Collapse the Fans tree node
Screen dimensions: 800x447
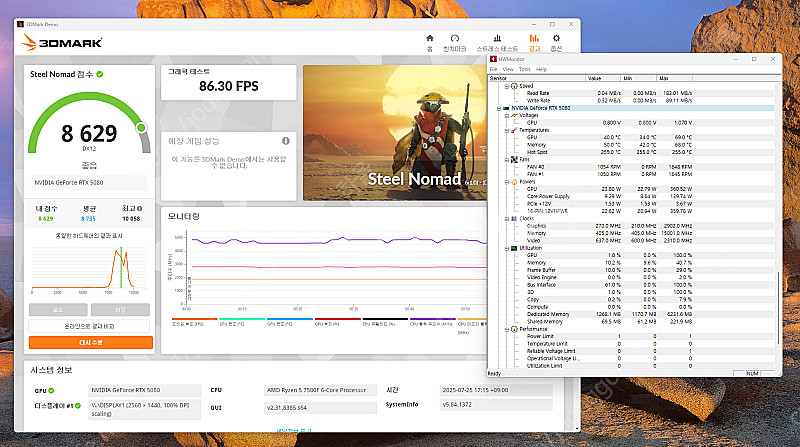coord(507,160)
